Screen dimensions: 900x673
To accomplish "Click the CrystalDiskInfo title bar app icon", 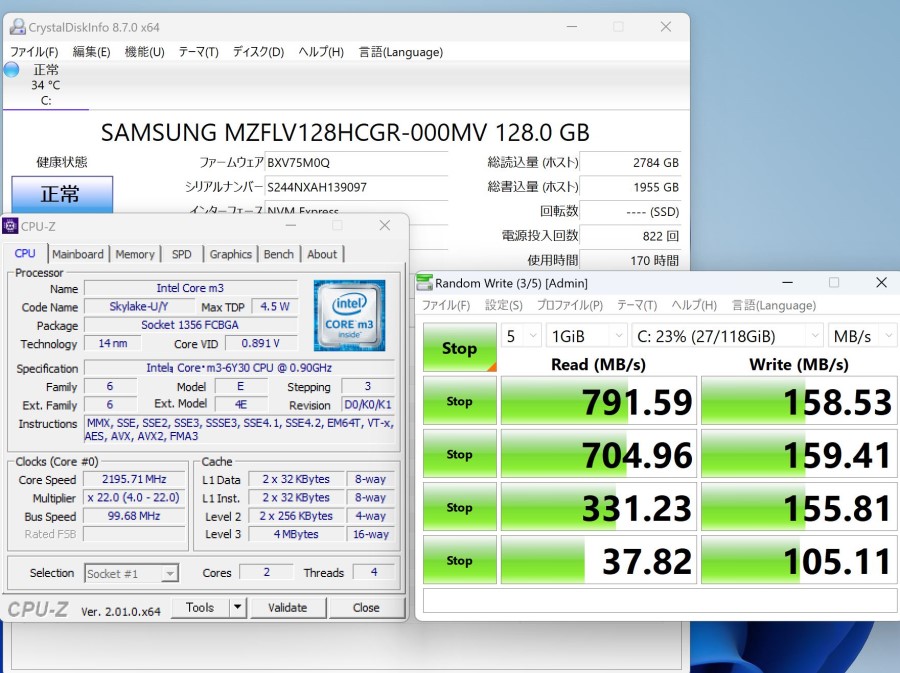I will point(18,26).
